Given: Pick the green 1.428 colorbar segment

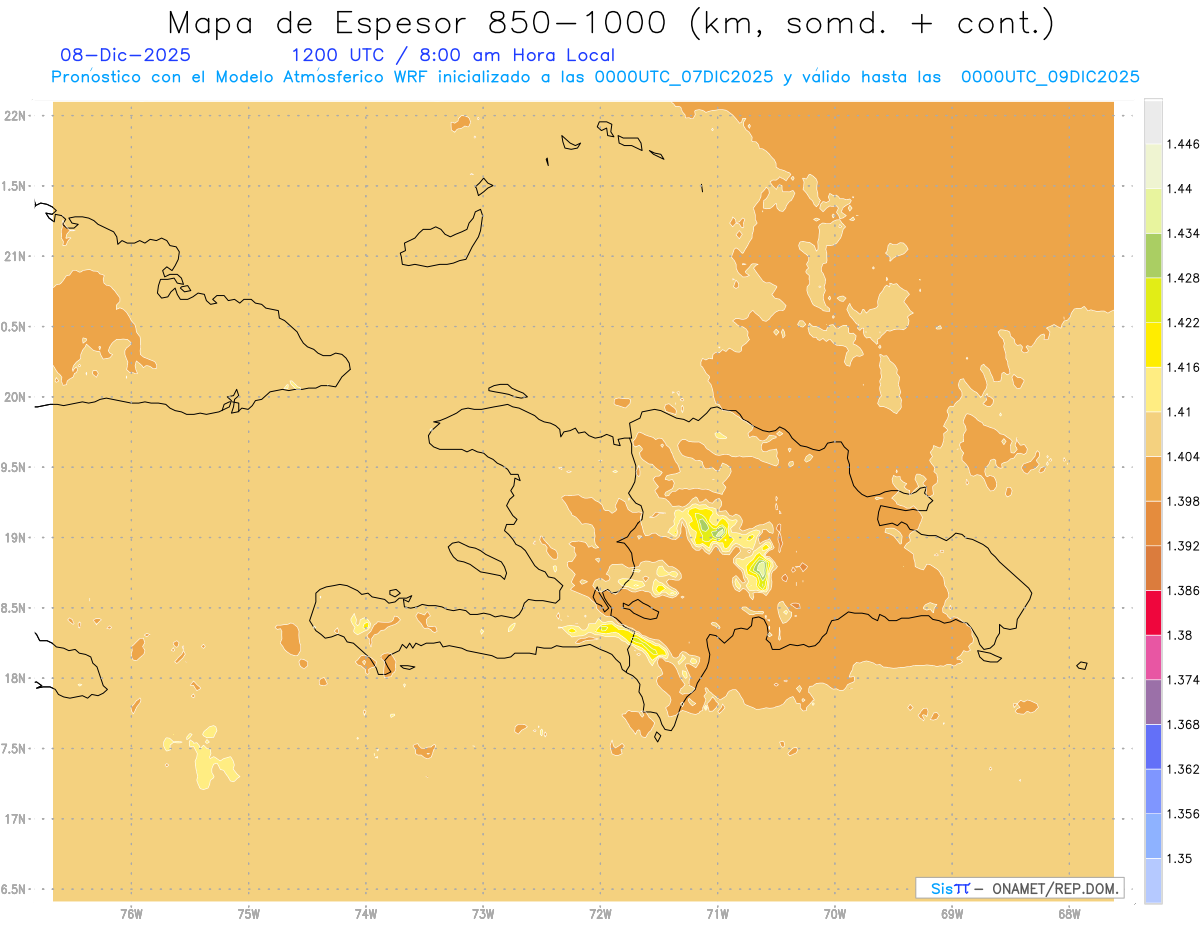Looking at the screenshot, I should [x=1153, y=255].
